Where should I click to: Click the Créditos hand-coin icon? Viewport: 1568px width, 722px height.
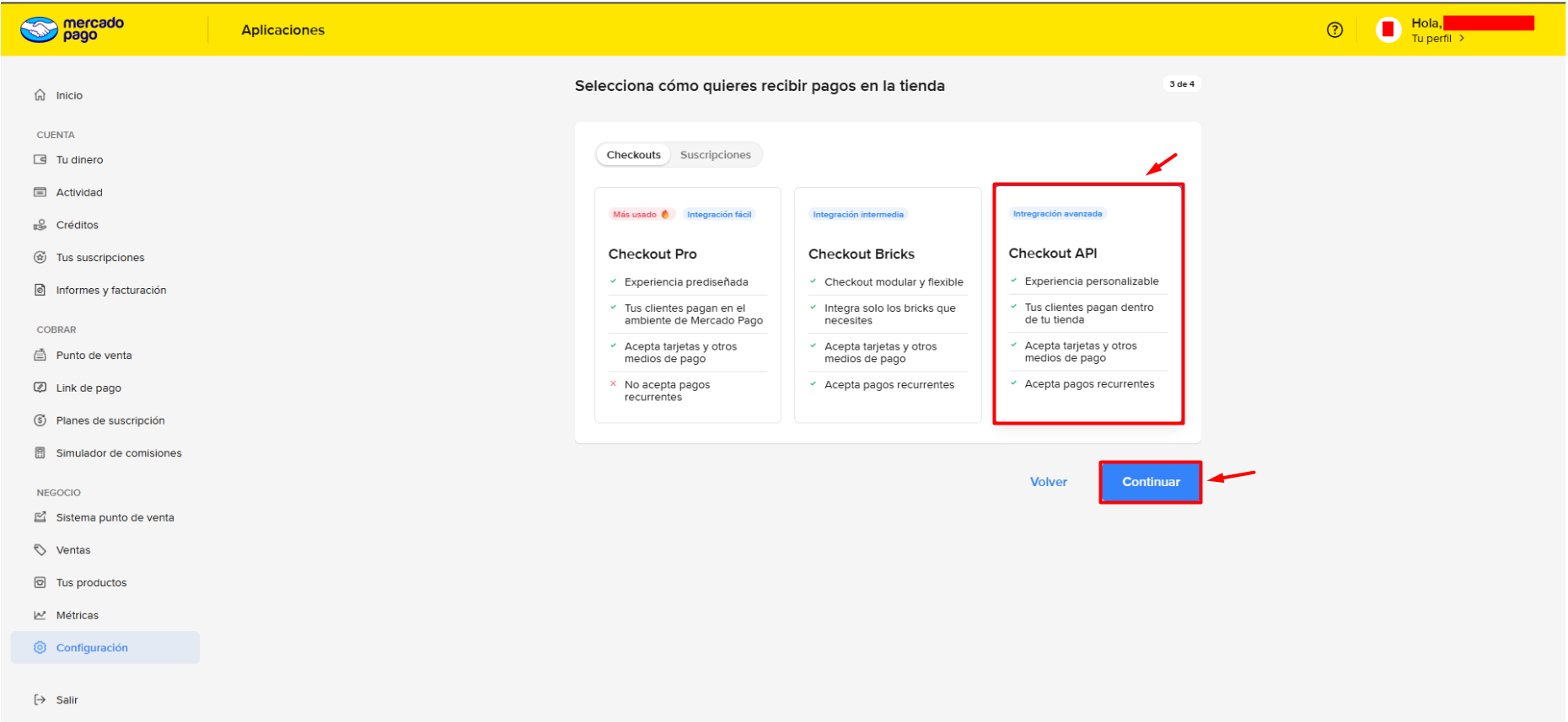point(40,225)
